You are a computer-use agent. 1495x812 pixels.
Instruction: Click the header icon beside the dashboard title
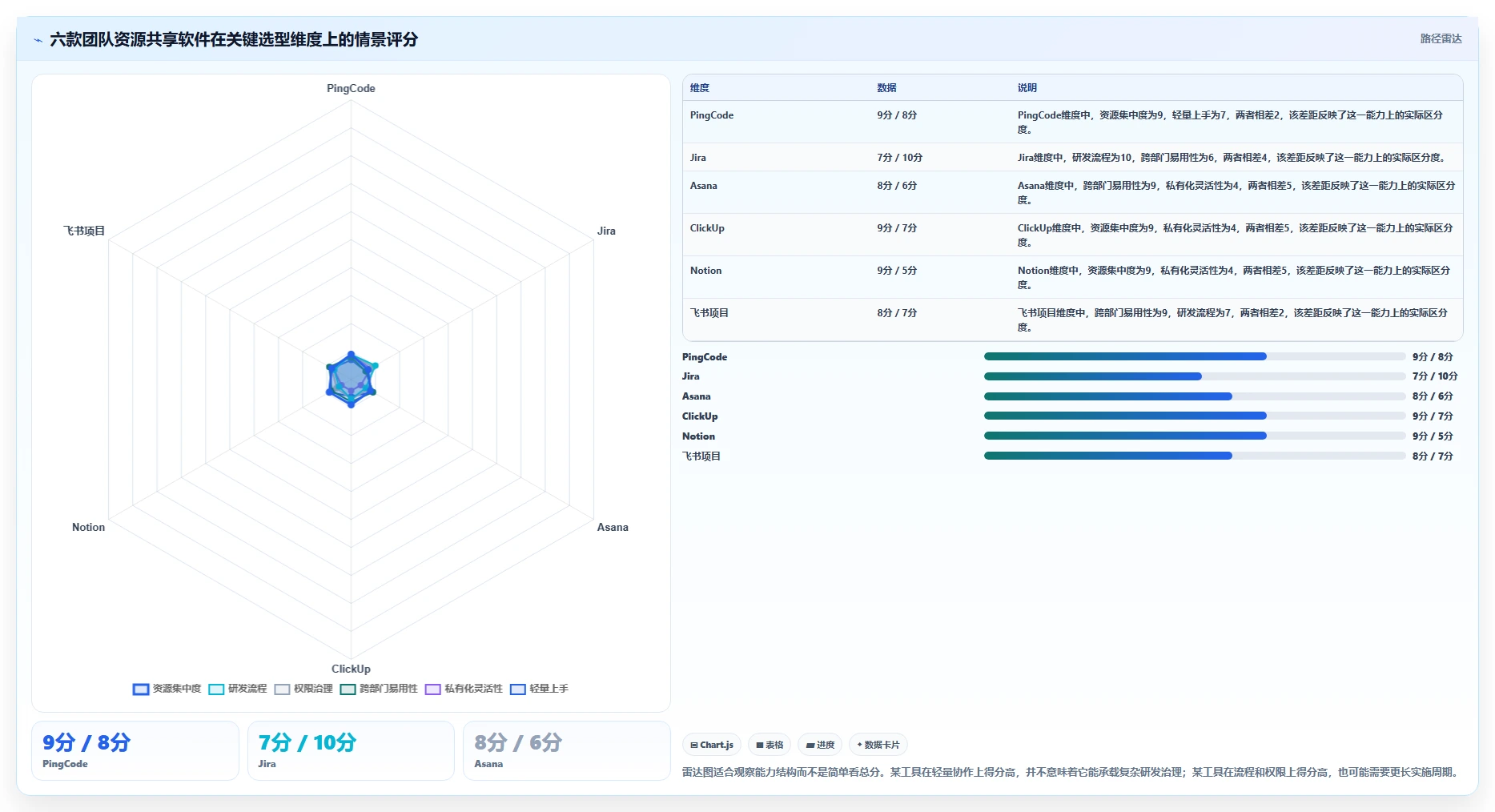(x=38, y=40)
